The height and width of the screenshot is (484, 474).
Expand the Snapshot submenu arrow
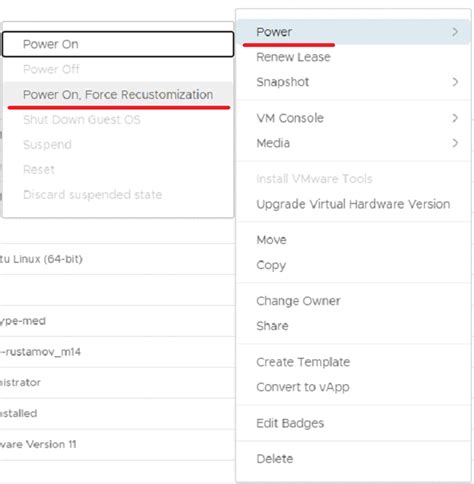(455, 82)
